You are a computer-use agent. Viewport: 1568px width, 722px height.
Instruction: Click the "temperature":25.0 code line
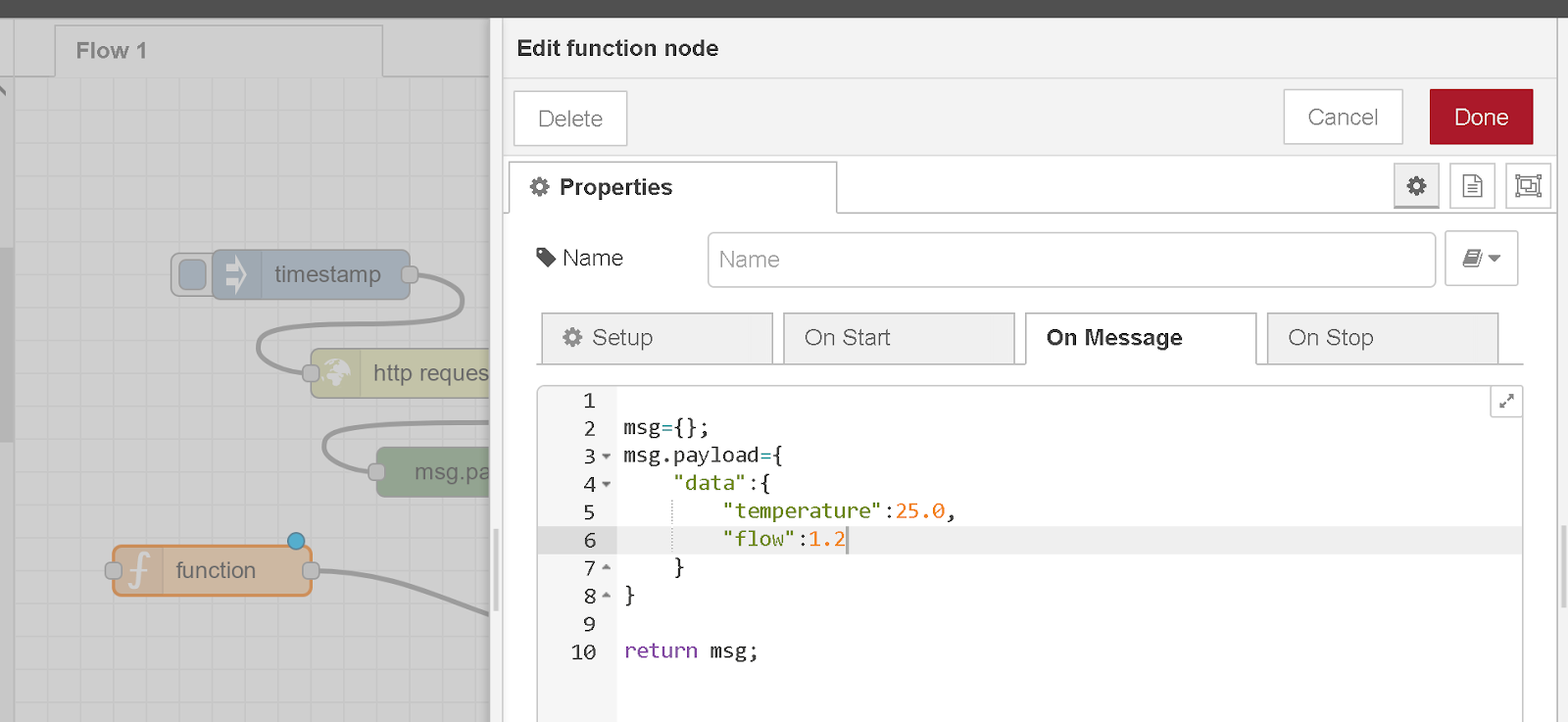[838, 511]
